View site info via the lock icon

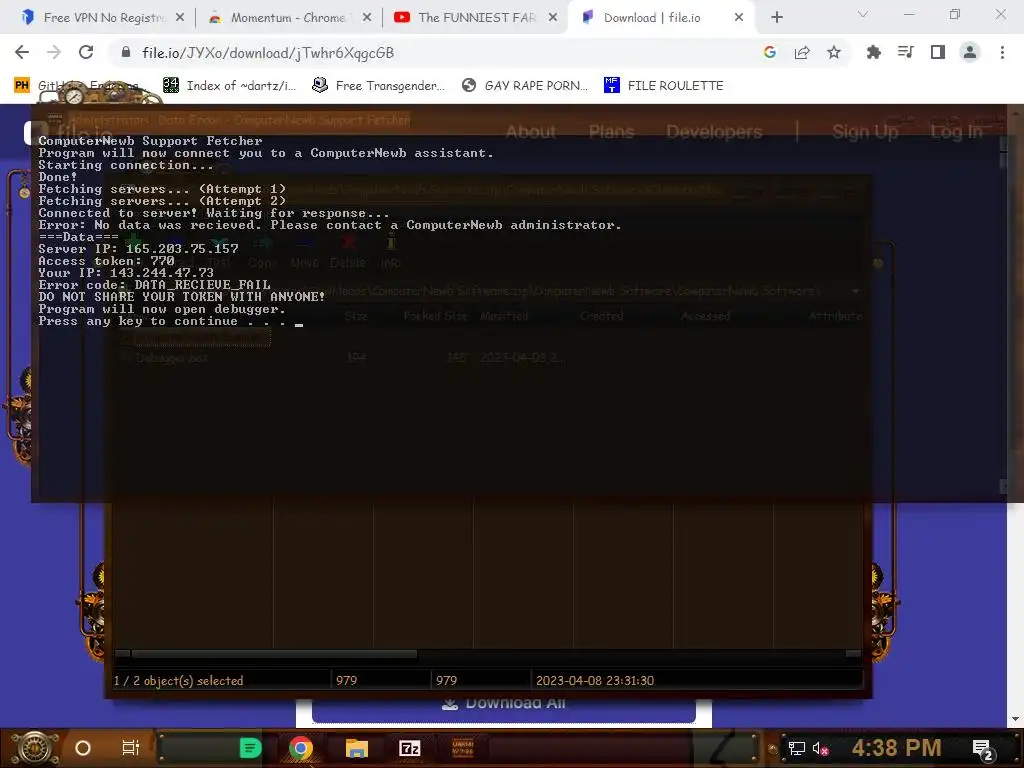coord(126,52)
